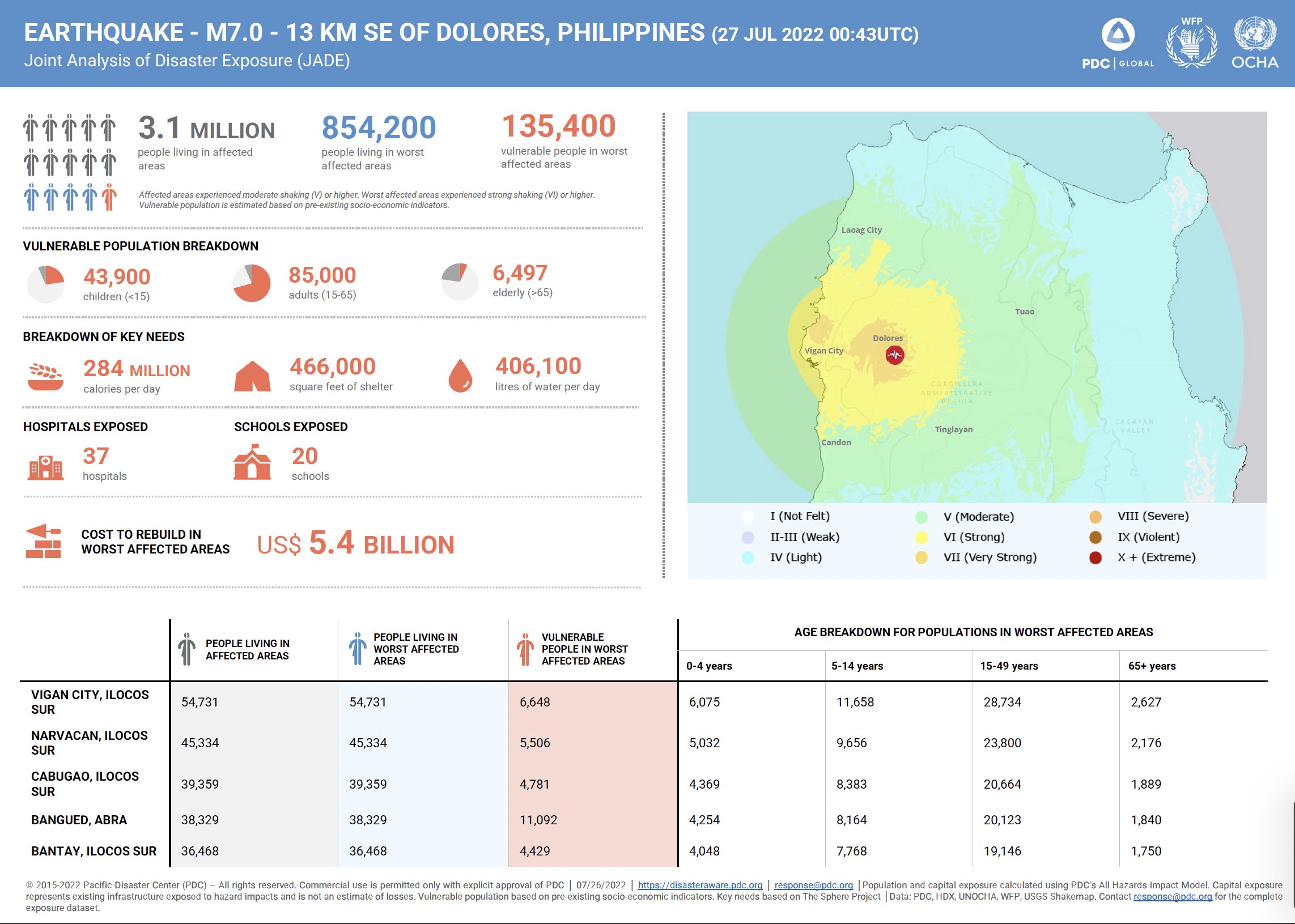Click the CABUGAO, ILOCOS SUR row label
The image size is (1295, 924).
coord(85,784)
